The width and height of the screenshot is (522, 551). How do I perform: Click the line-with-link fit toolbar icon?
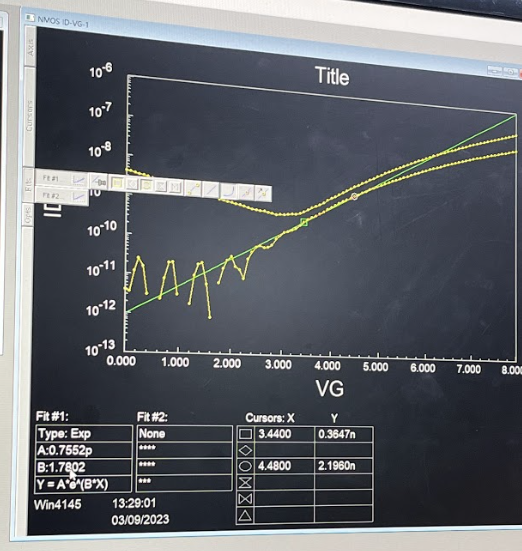coord(99,182)
